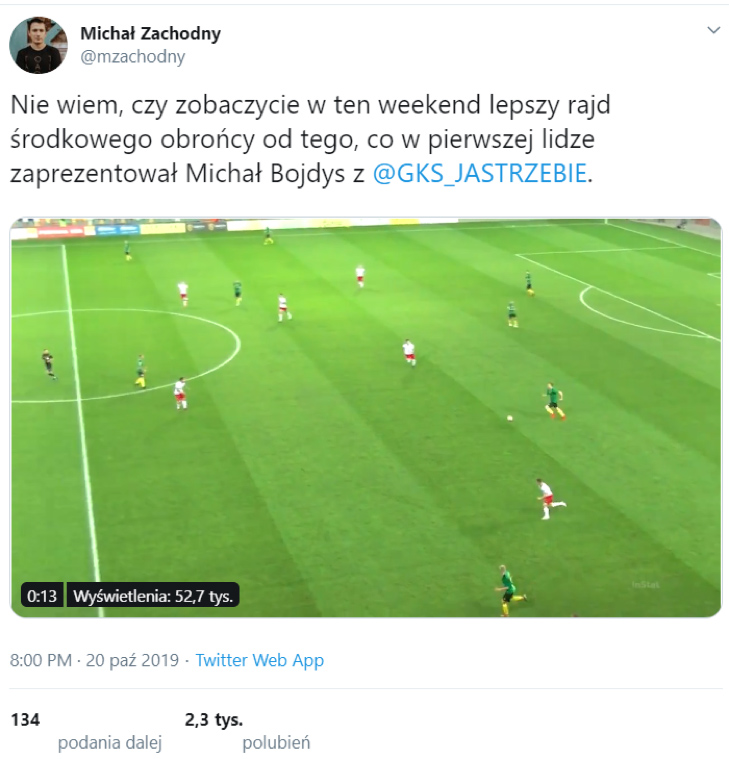Click the InStat watermark in video

pos(646,585)
